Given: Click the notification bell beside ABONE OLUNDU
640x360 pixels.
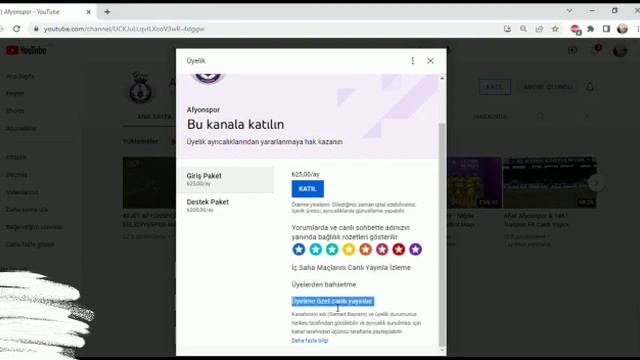Looking at the screenshot, I should click(x=590, y=87).
